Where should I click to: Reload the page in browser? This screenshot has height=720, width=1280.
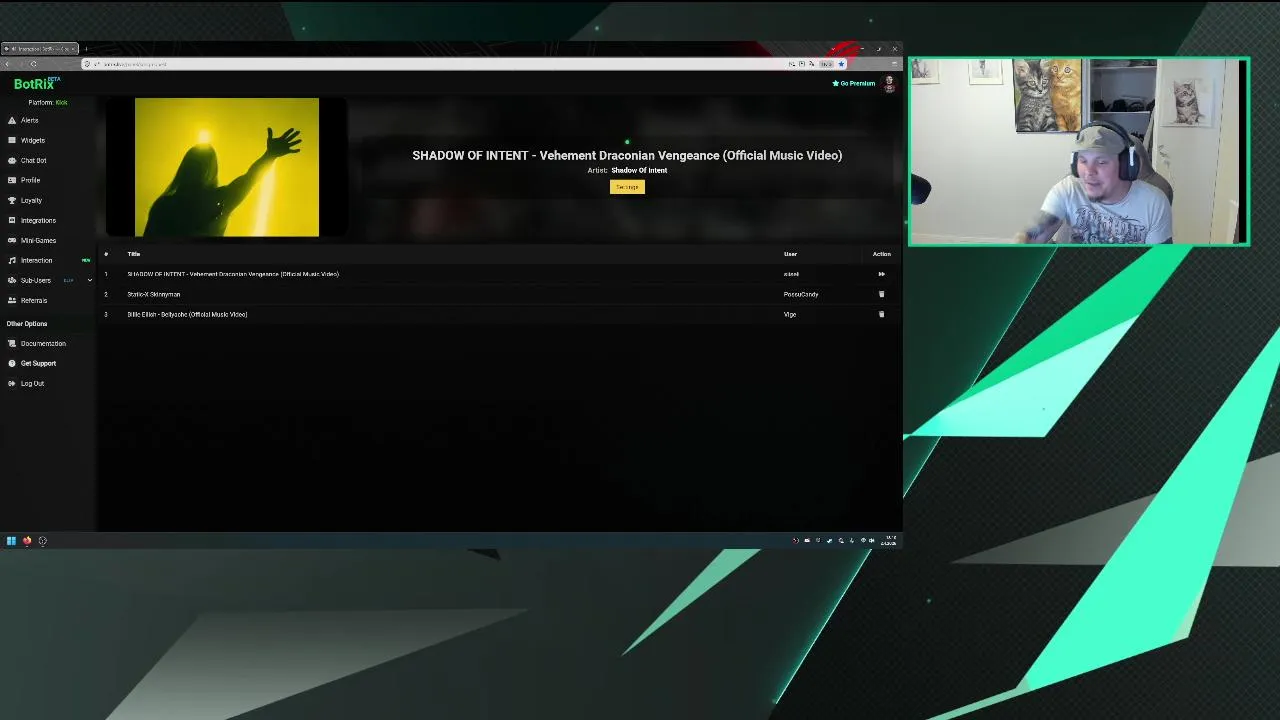33,64
